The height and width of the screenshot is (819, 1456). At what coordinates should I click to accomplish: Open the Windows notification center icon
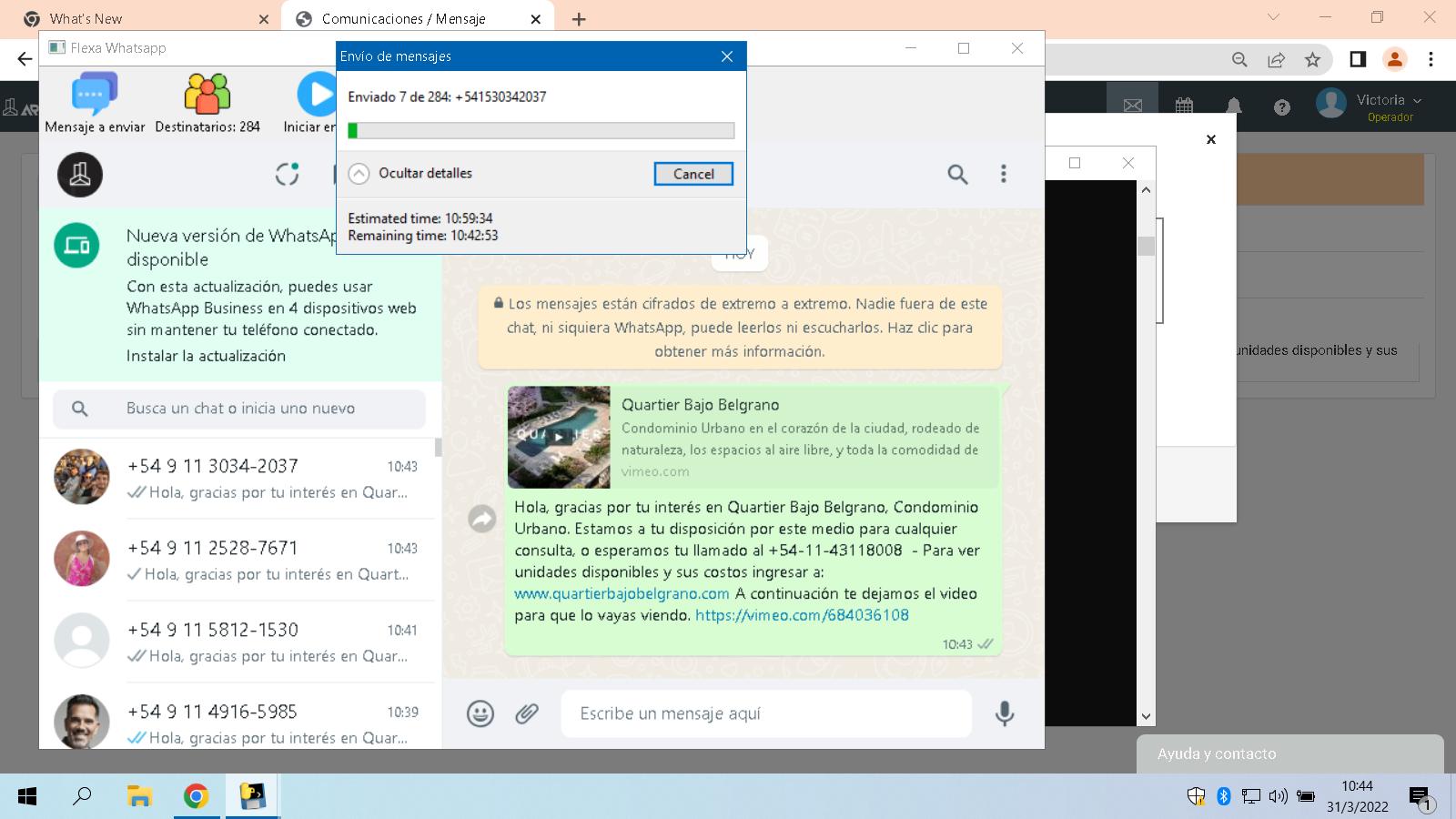click(x=1421, y=798)
